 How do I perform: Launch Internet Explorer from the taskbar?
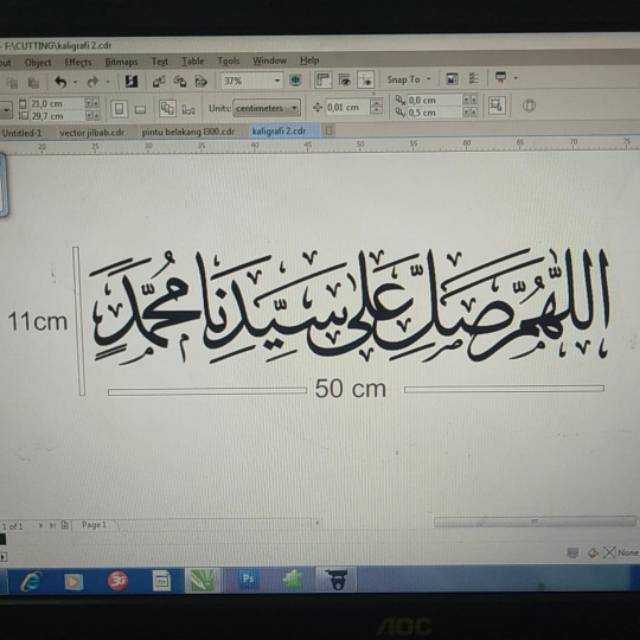pos(30,579)
